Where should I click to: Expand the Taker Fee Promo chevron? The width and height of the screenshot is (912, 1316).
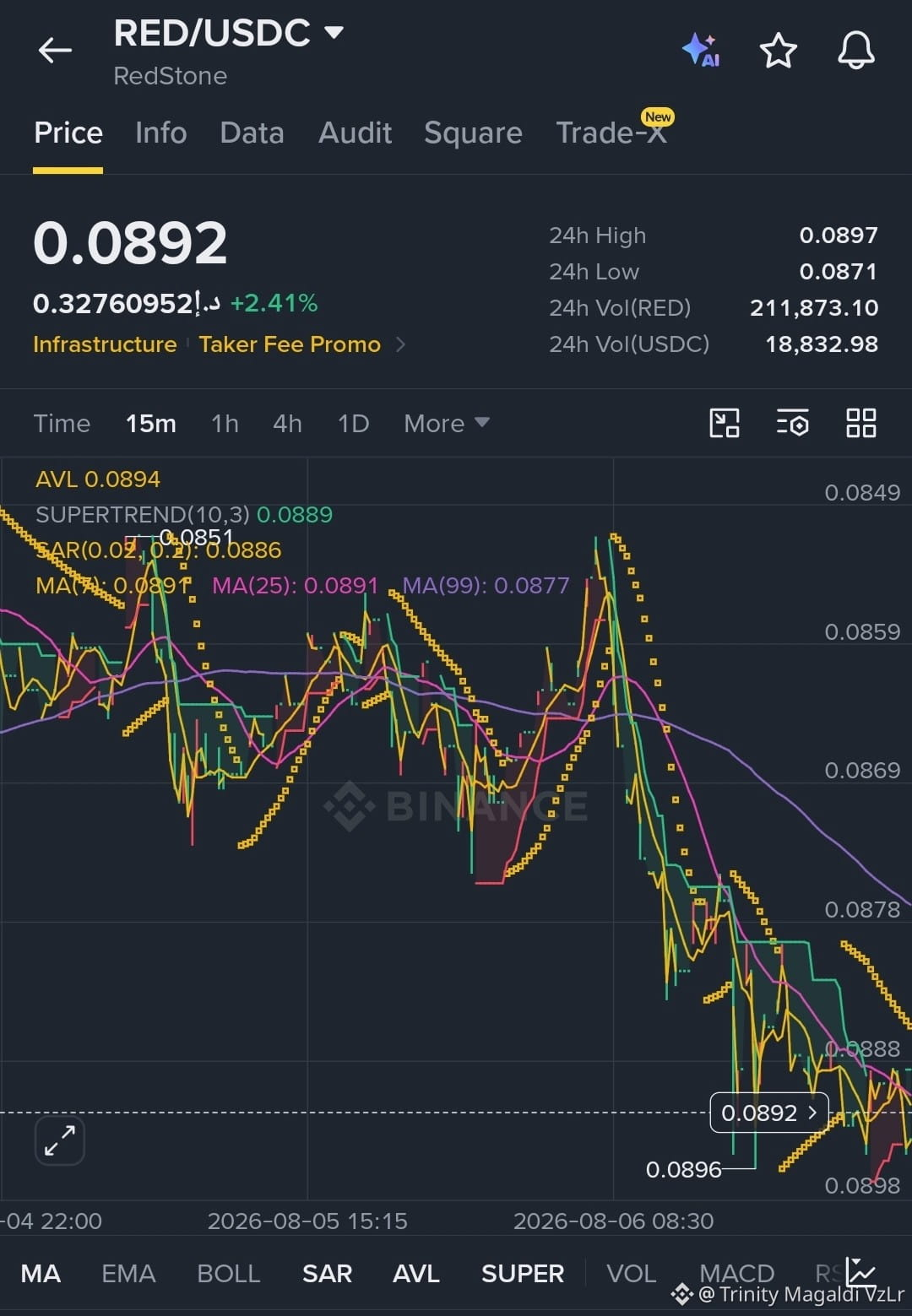(x=401, y=344)
